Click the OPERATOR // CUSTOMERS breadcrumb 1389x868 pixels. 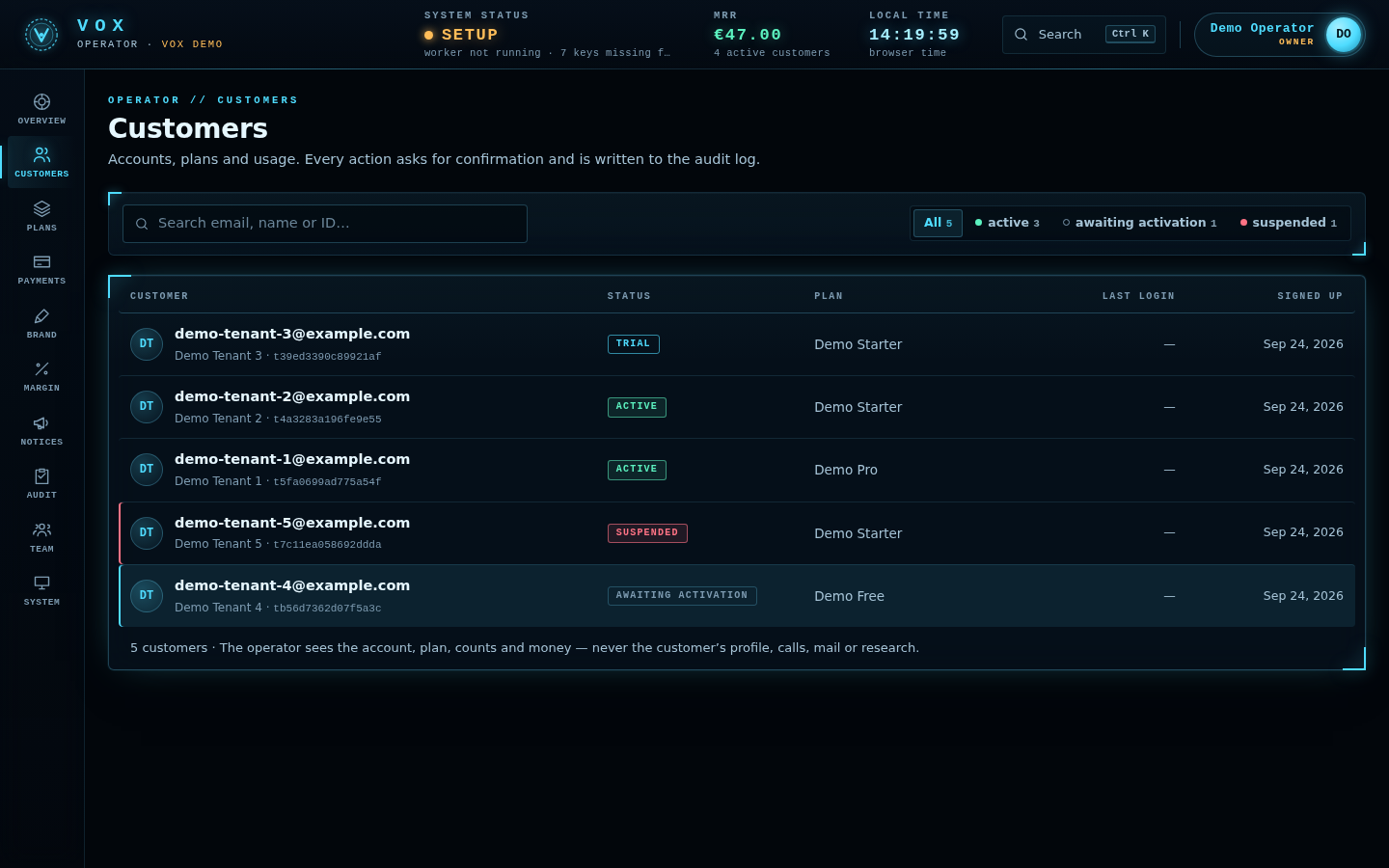(204, 100)
